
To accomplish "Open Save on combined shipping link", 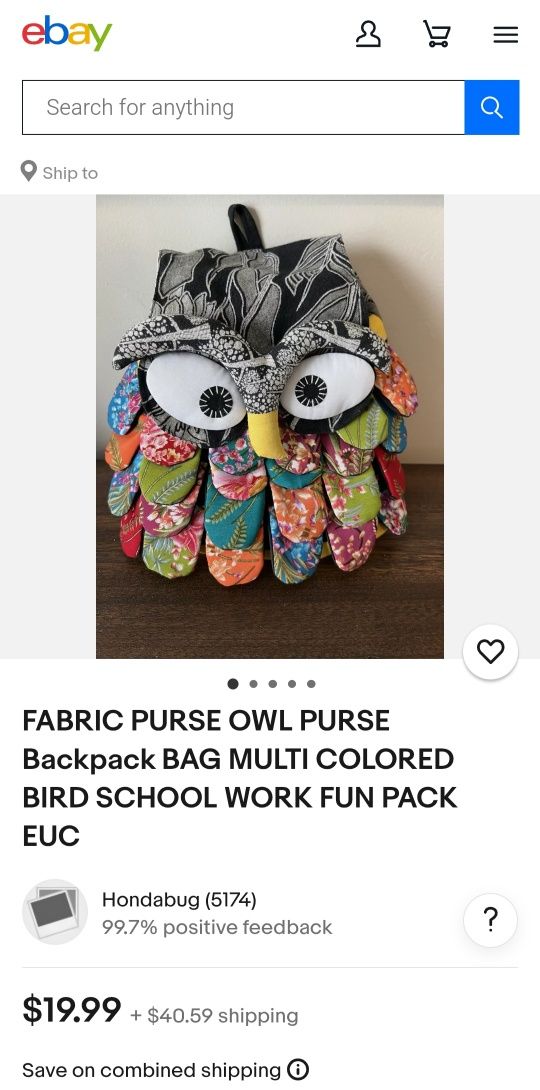I will coord(152,1070).
